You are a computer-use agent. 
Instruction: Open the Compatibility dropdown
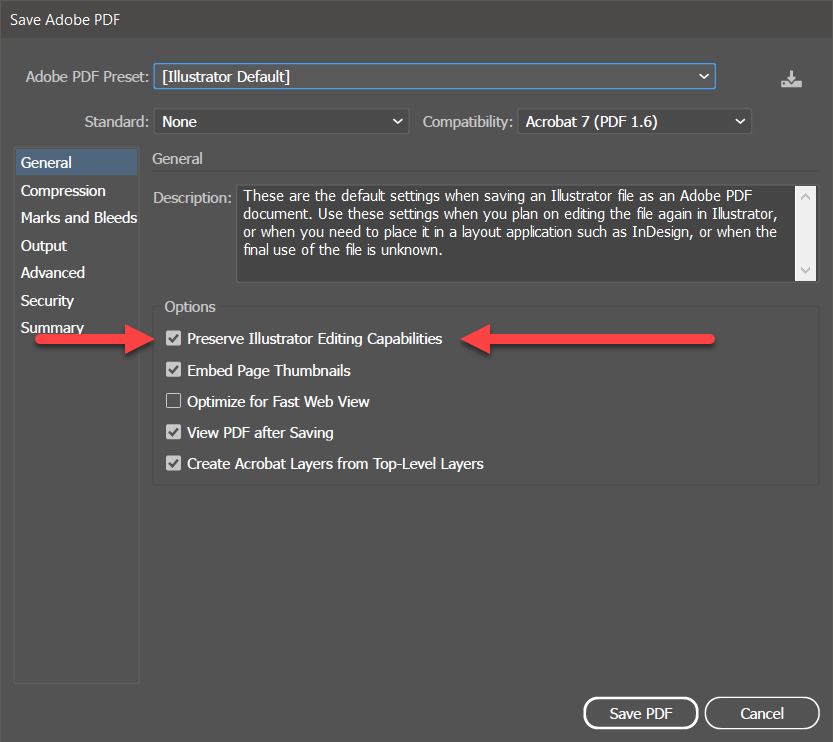click(634, 122)
